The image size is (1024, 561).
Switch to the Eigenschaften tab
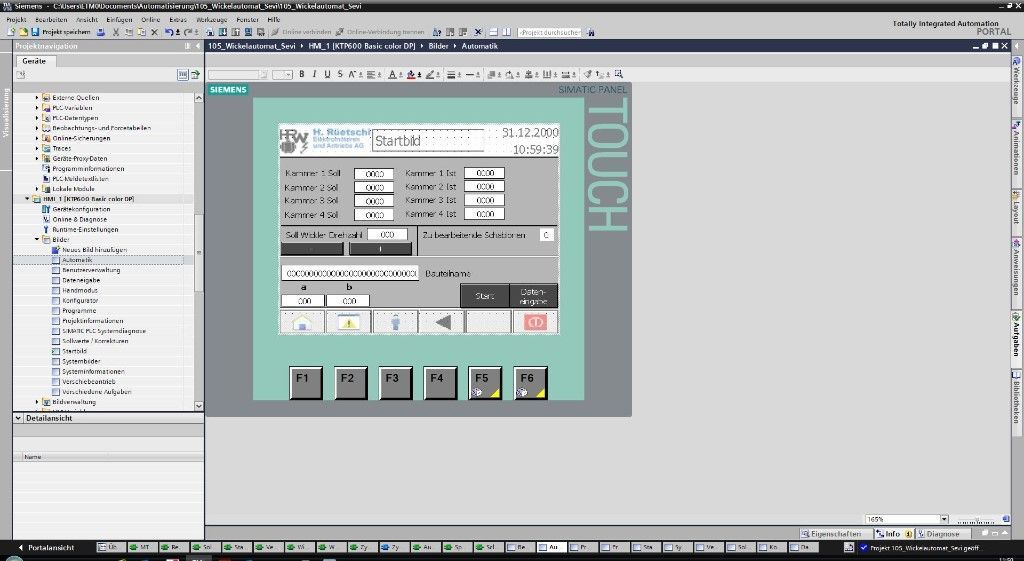(x=834, y=534)
